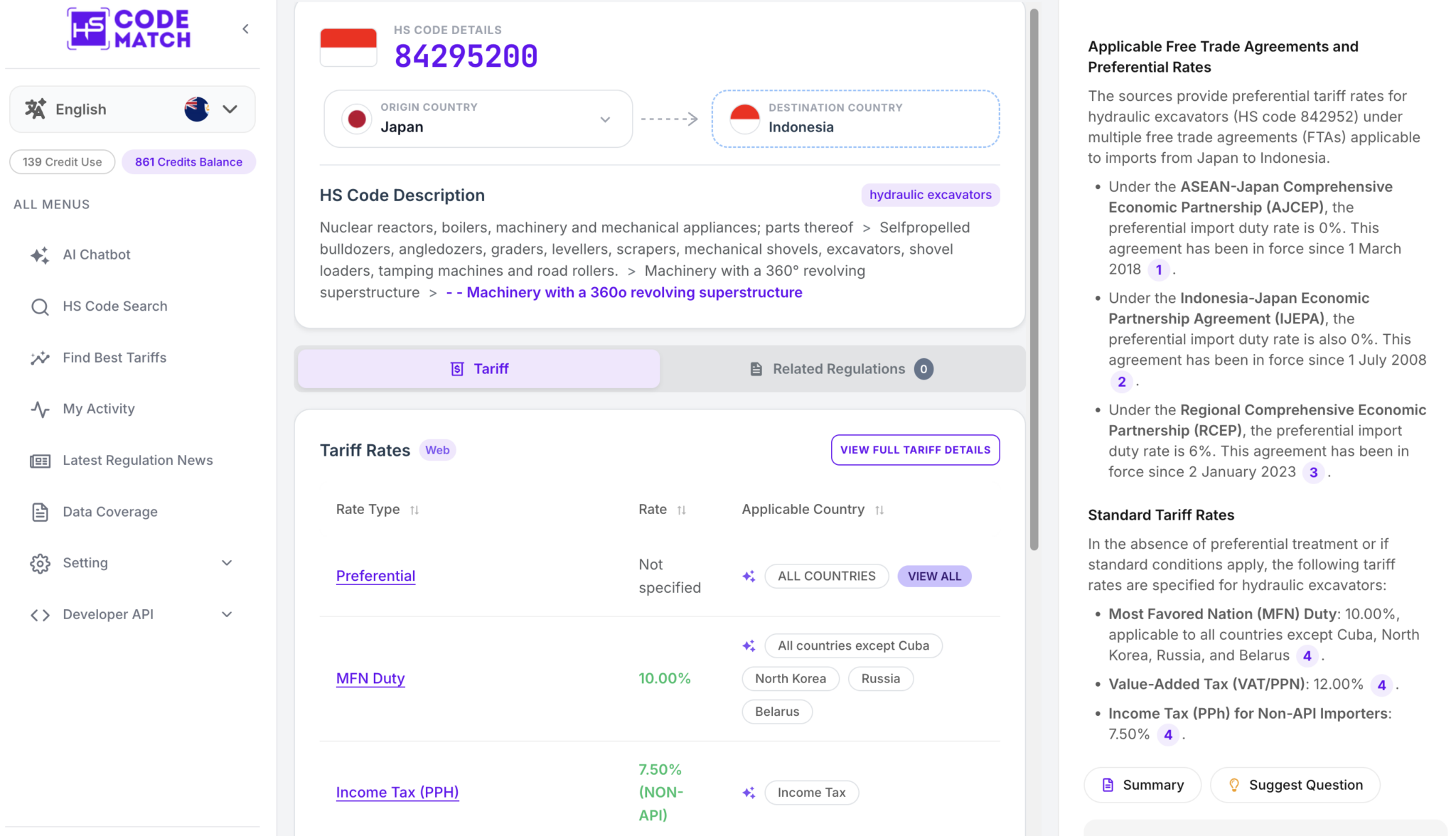
Task: Open citation 1 for the AJCEP agreement
Action: [x=1159, y=270]
